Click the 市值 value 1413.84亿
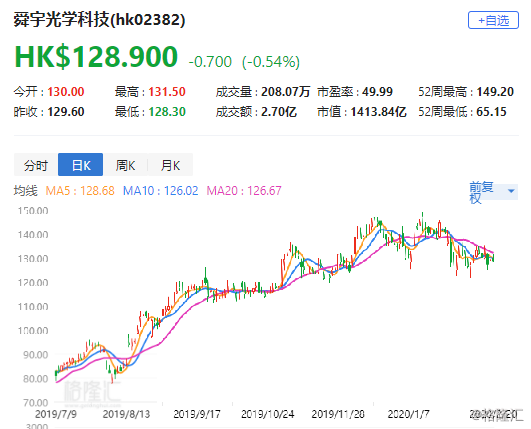531x429 pixels. 378,112
